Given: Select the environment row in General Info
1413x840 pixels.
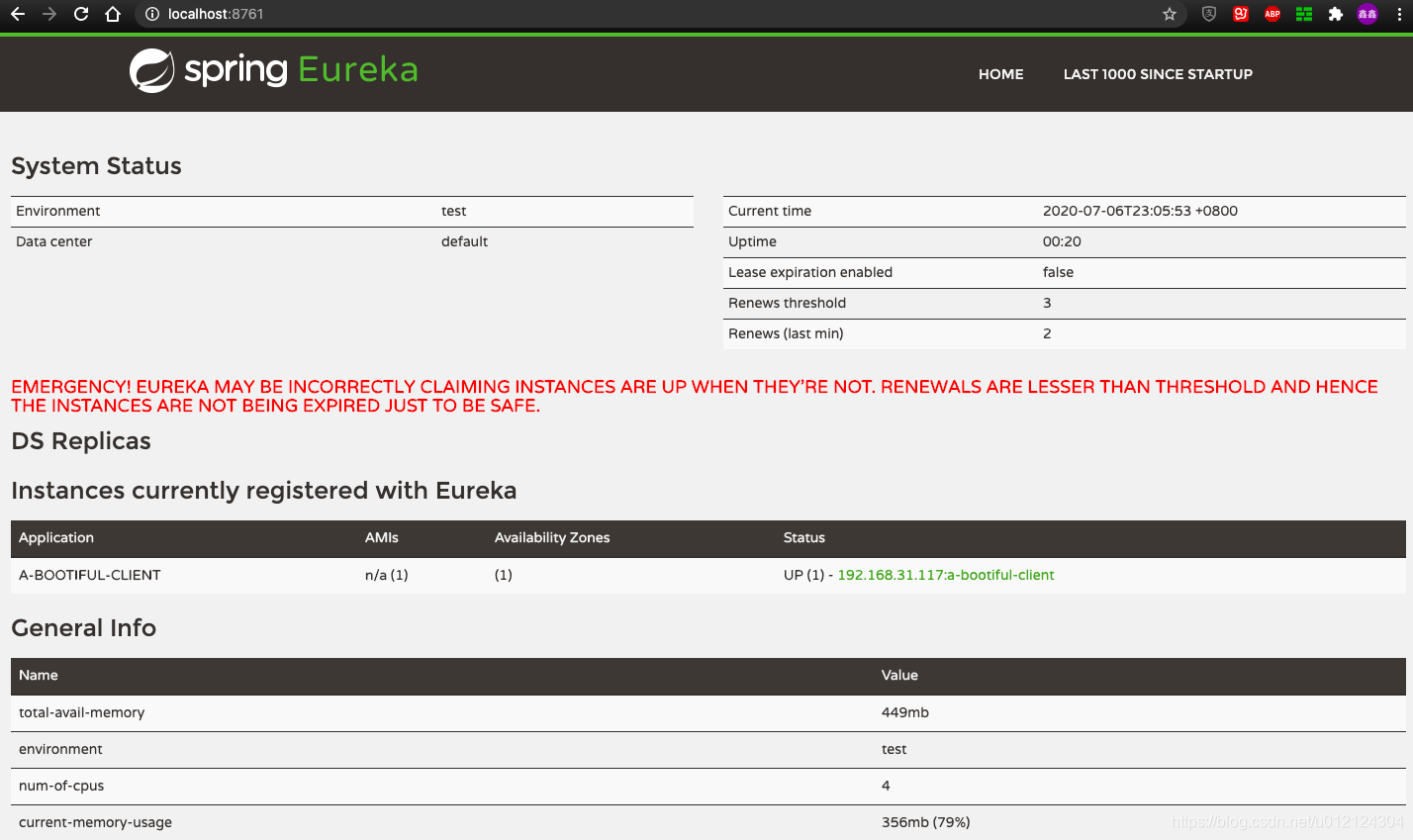Looking at the screenshot, I should (708, 749).
